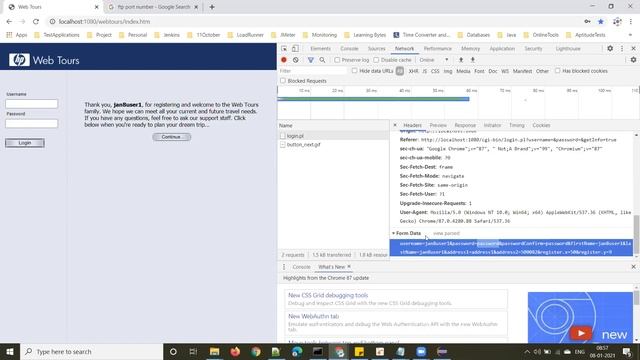640x360 pixels.
Task: Open DevTools settings gear
Action: pyautogui.click(x=610, y=49)
